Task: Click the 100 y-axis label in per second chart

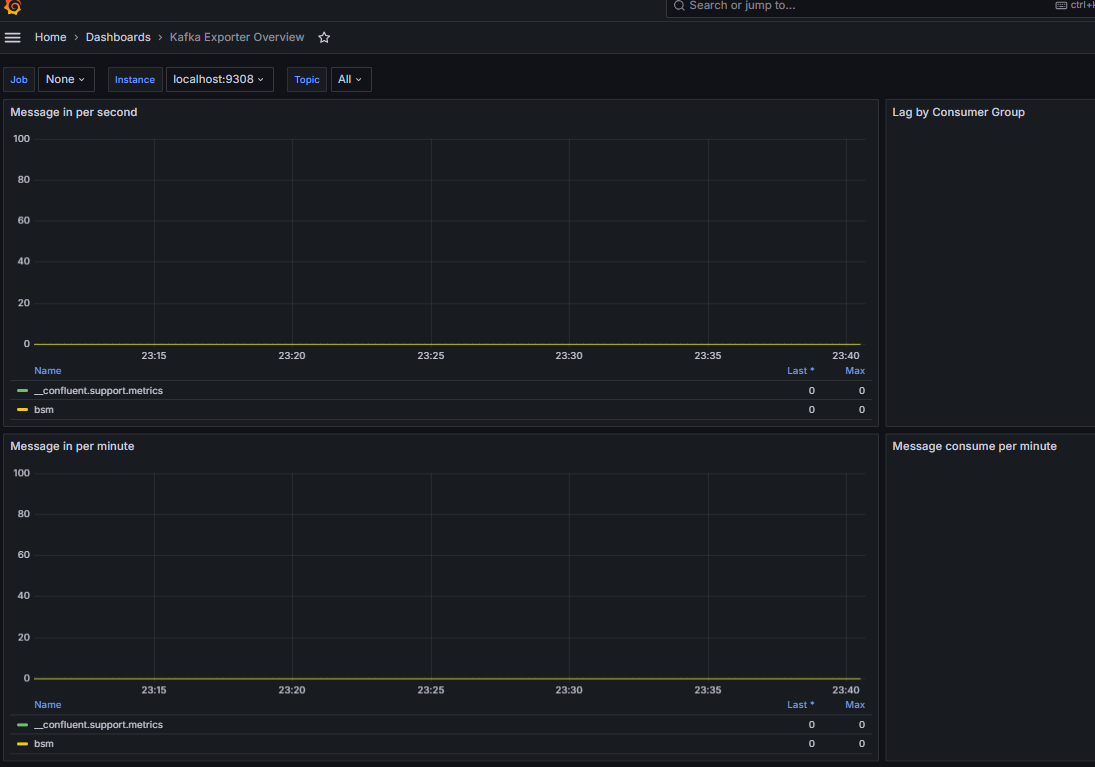Action: (x=22, y=138)
